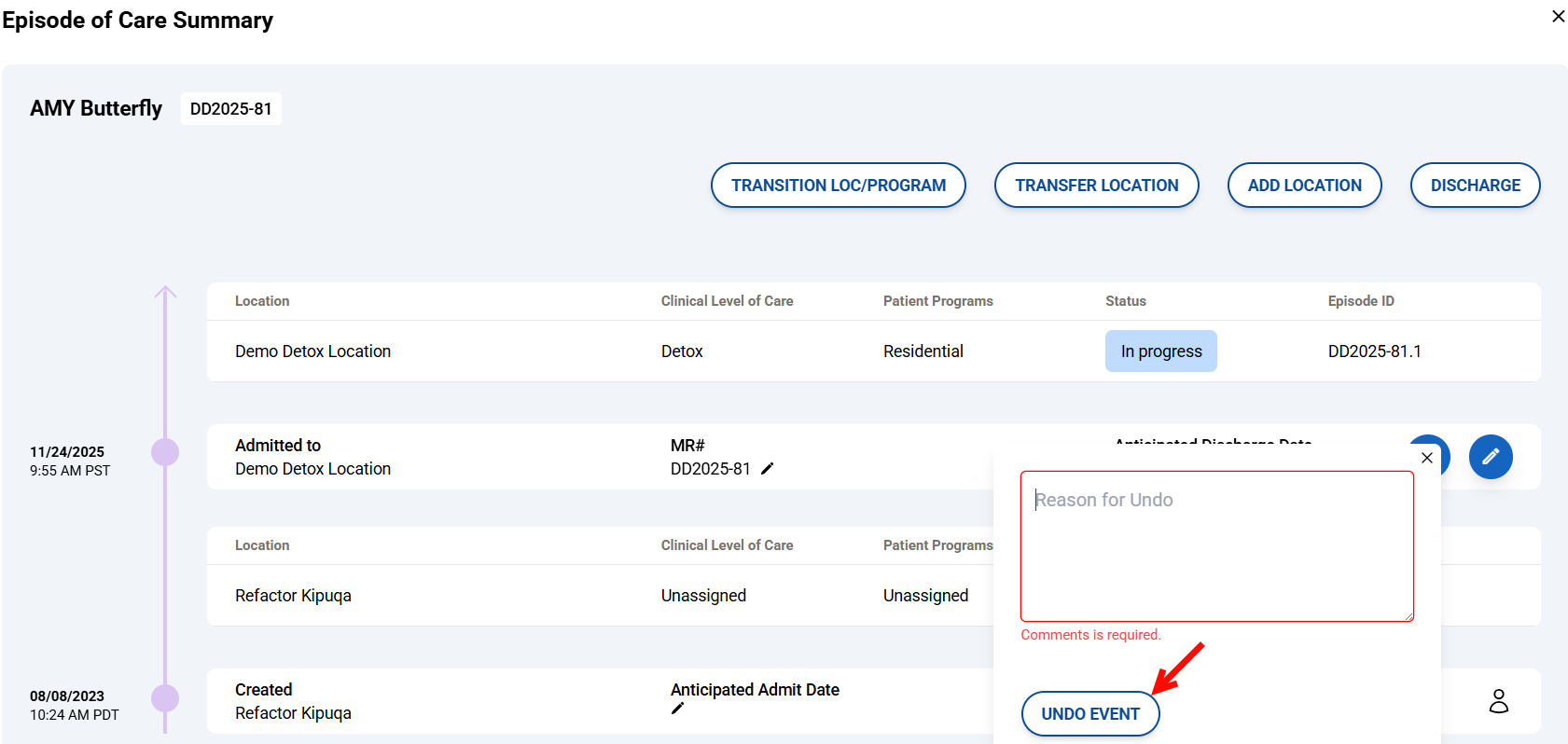Focus the Reason for Undo text area
The image size is (1568, 744).
[1215, 545]
